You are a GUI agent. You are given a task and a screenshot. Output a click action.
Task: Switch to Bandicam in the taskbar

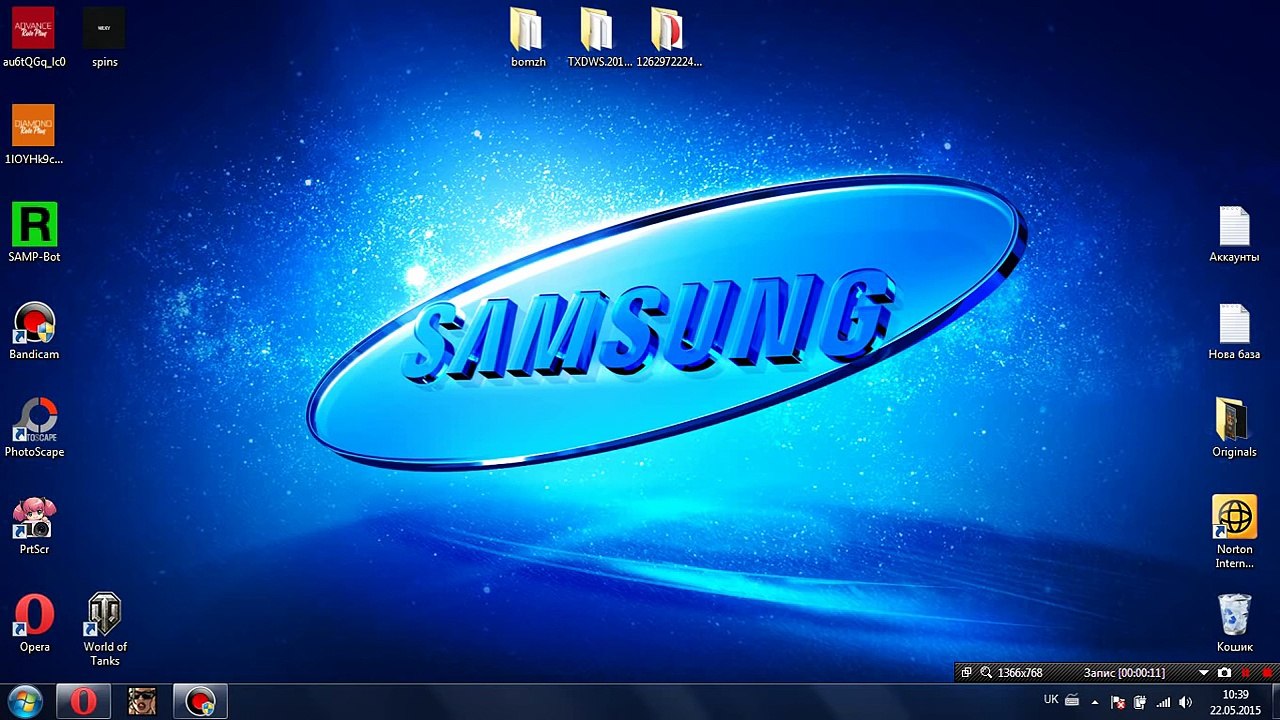point(200,701)
